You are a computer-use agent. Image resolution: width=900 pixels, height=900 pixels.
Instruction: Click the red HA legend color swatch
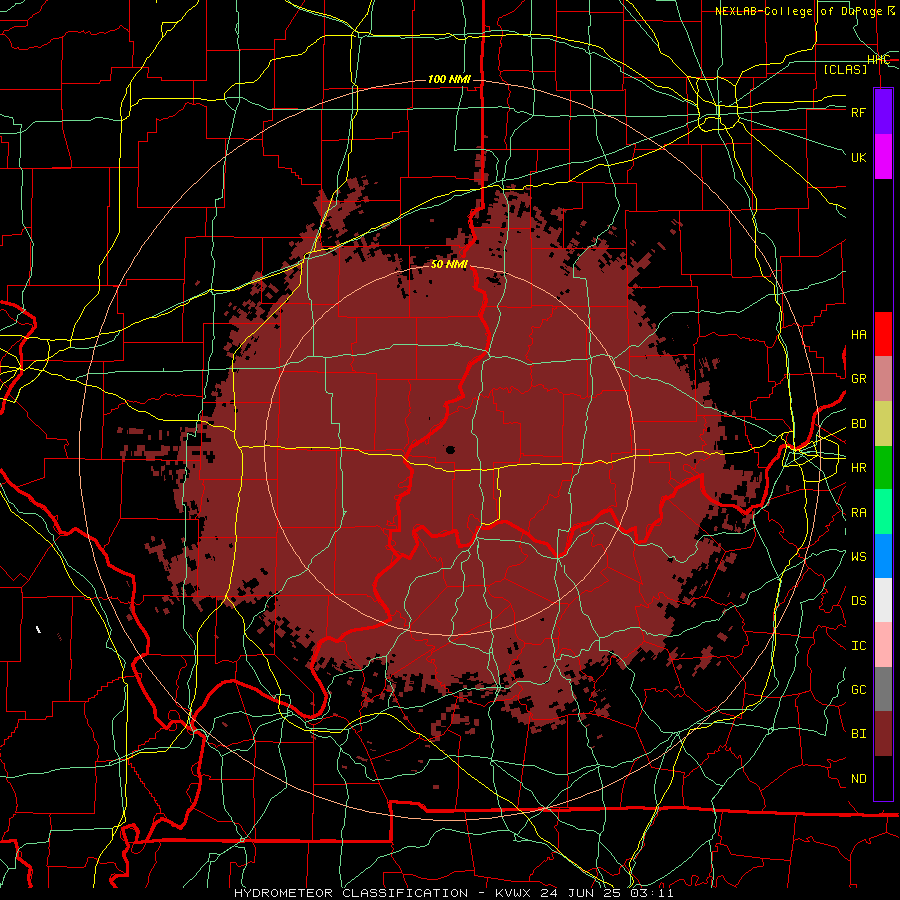[x=883, y=334]
